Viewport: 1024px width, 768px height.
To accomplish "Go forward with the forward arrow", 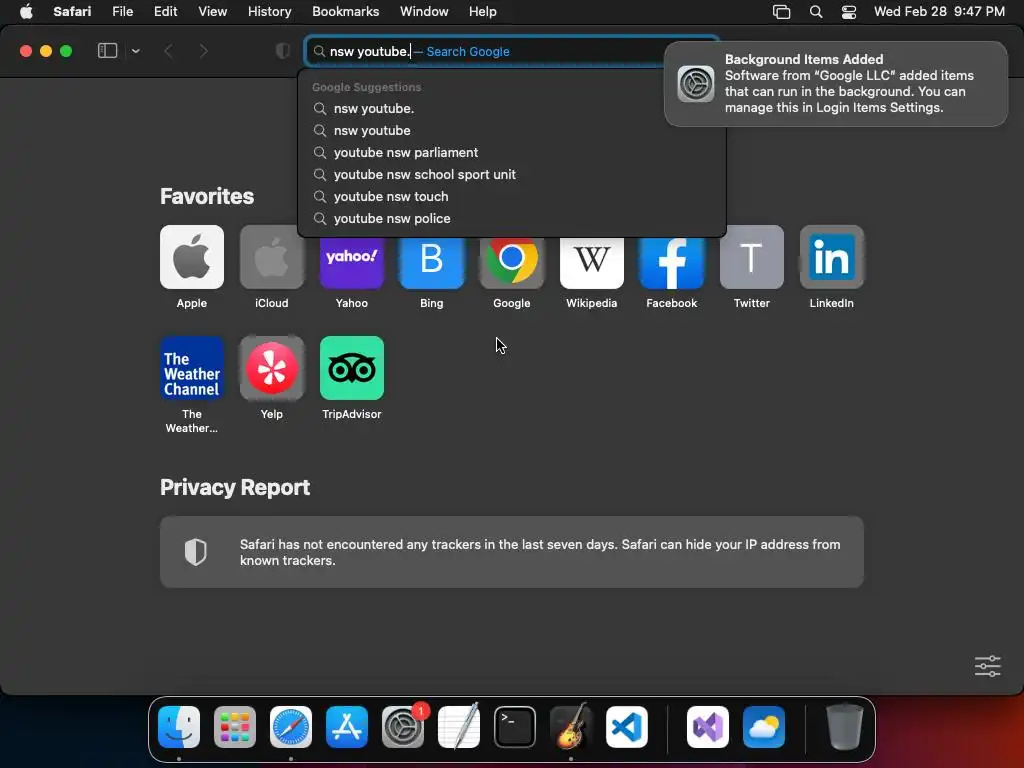I will 203,51.
